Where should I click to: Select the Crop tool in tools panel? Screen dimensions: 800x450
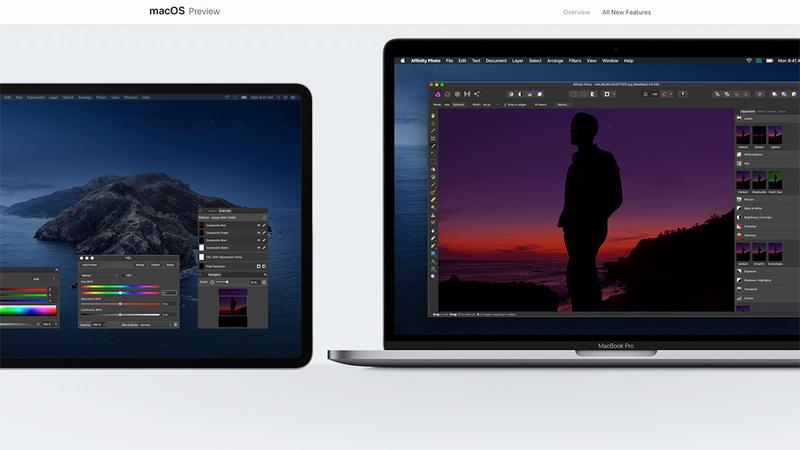[433, 139]
